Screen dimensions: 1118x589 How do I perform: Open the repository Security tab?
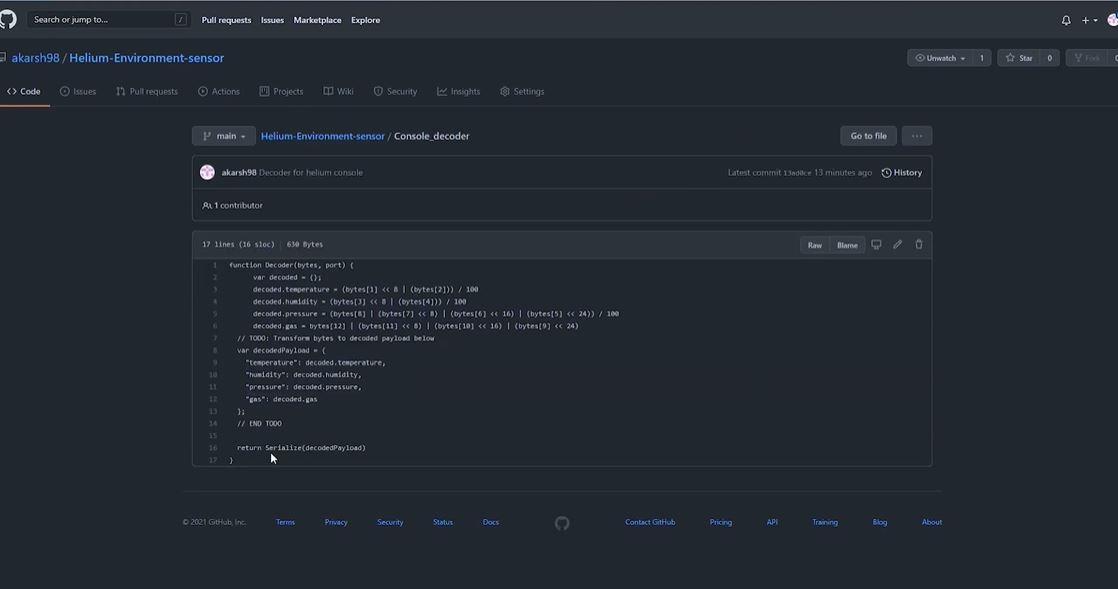coord(396,91)
